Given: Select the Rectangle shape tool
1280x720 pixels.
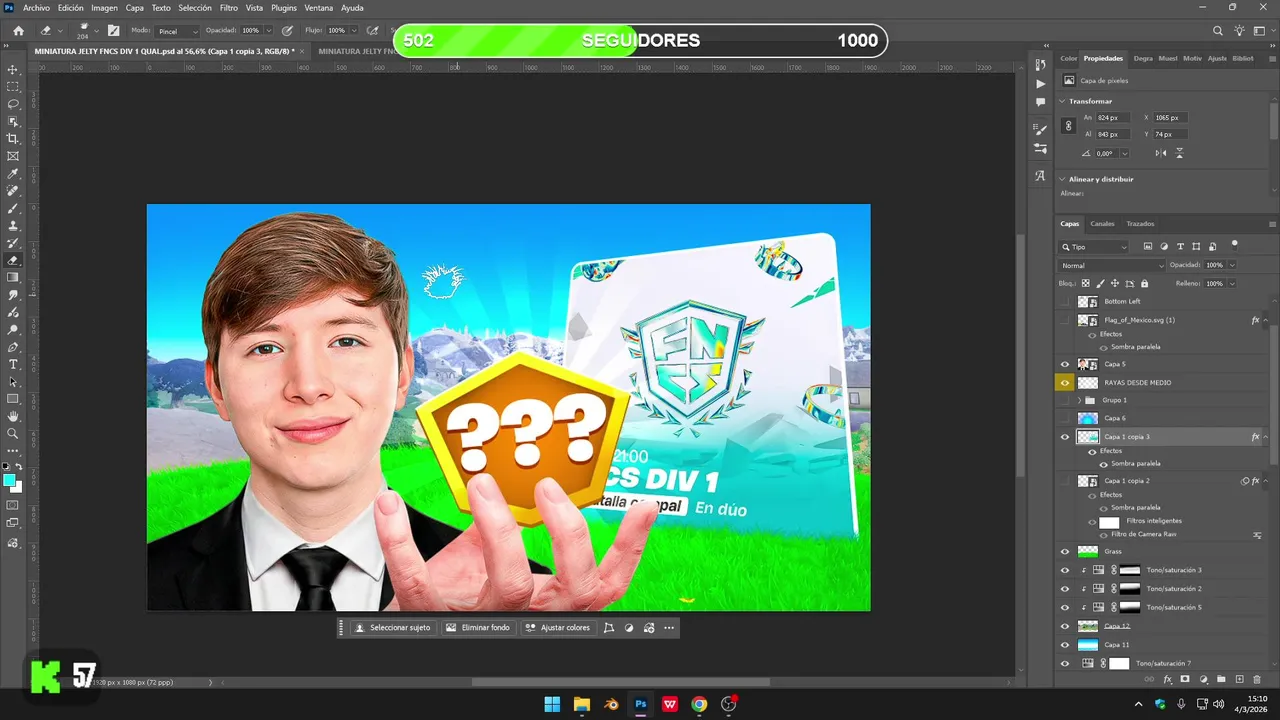Looking at the screenshot, I should (x=13, y=399).
